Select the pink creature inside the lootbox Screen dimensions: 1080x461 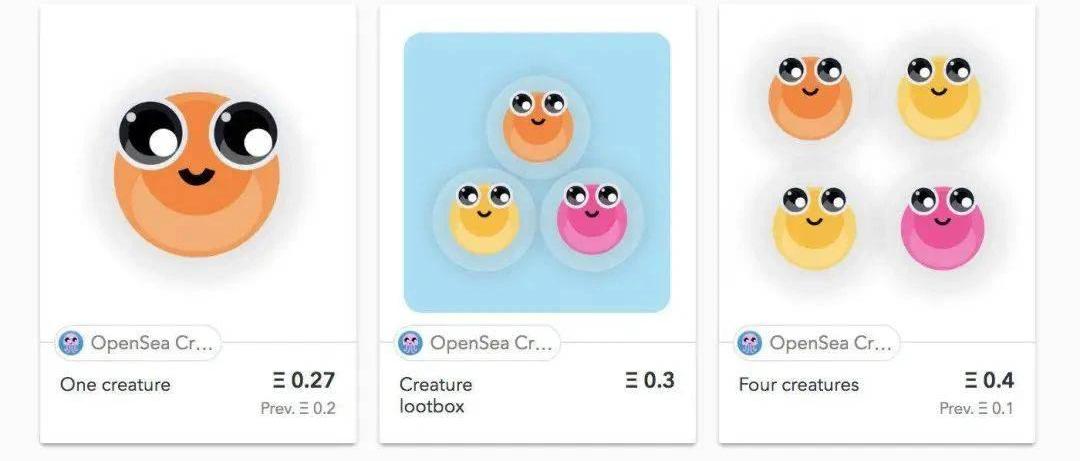pos(591,217)
